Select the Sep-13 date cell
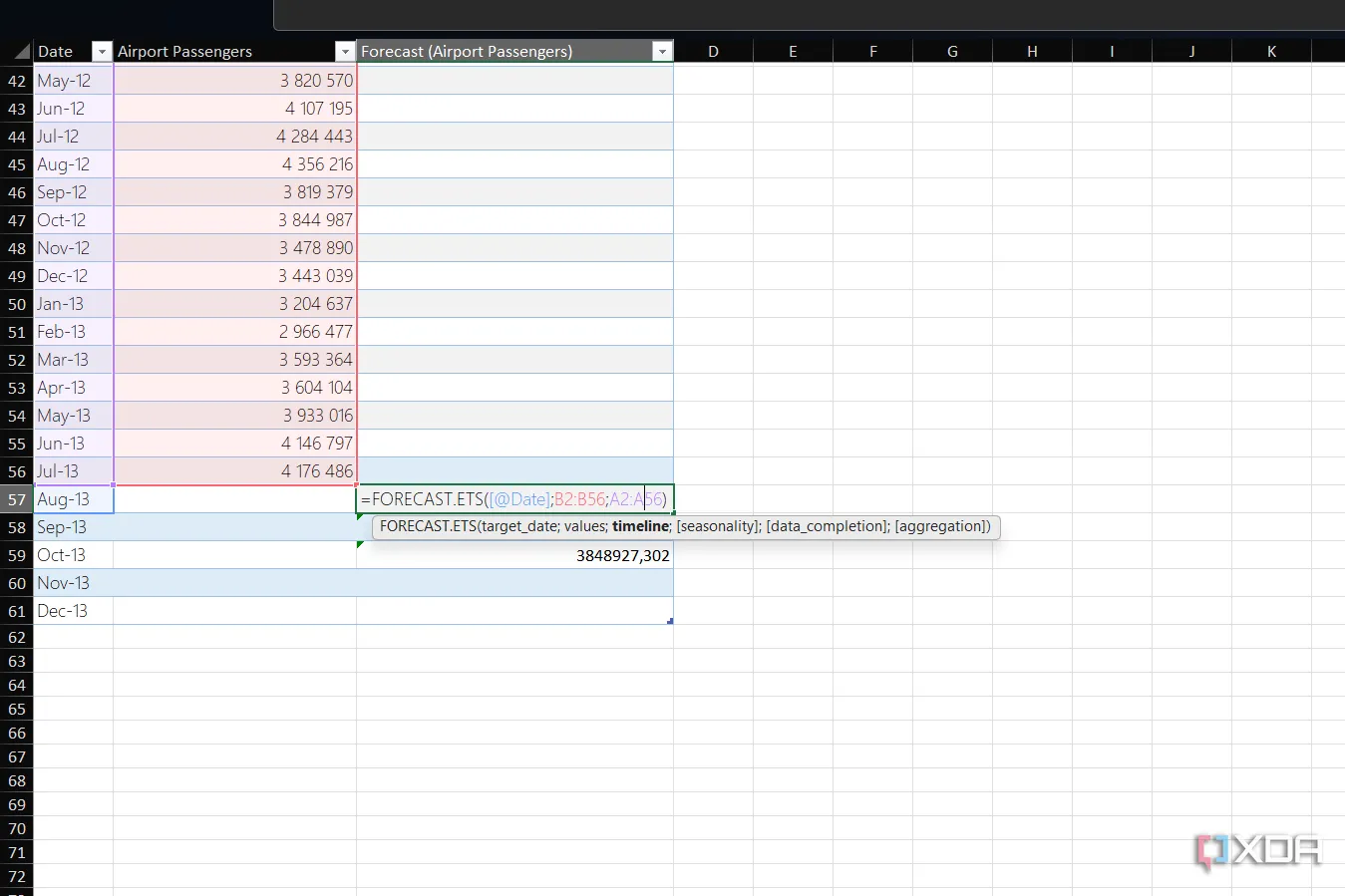The image size is (1345, 896). pyautogui.click(x=74, y=527)
